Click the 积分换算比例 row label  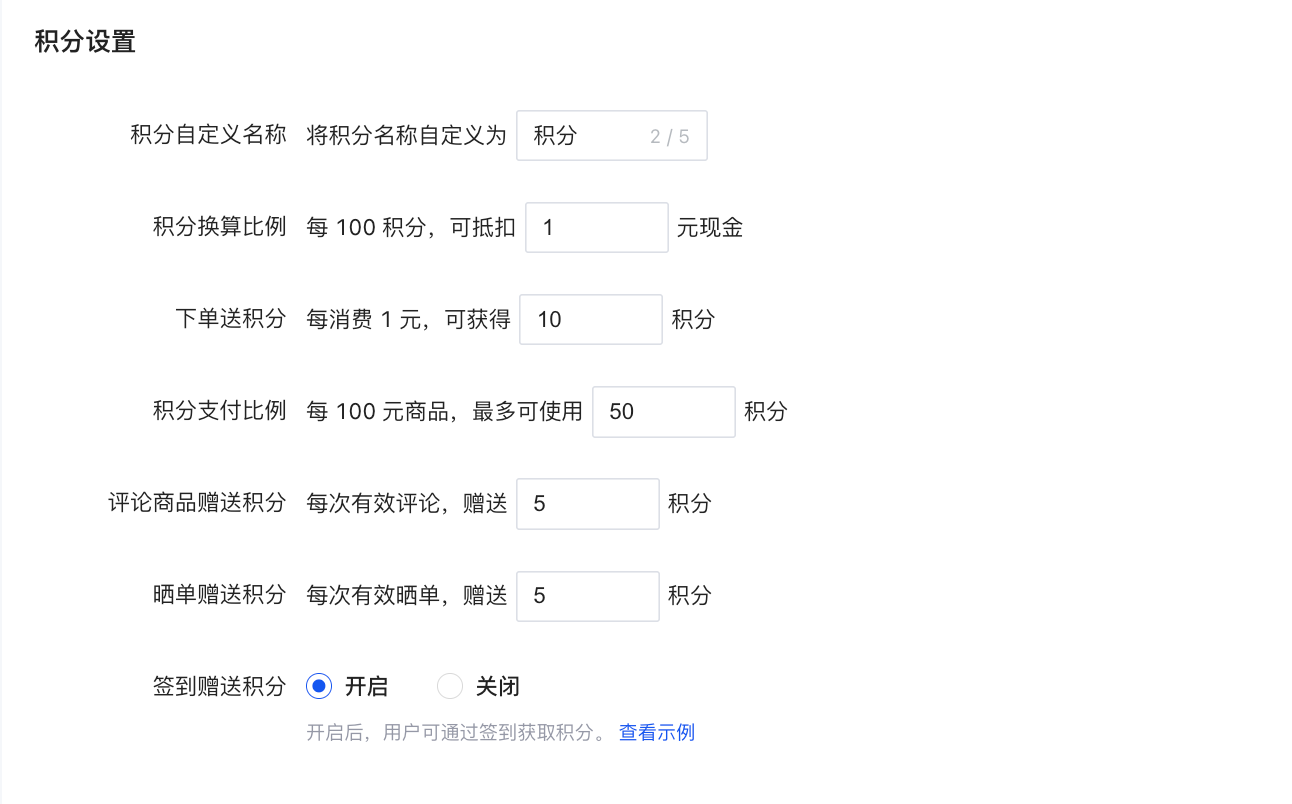point(219,228)
